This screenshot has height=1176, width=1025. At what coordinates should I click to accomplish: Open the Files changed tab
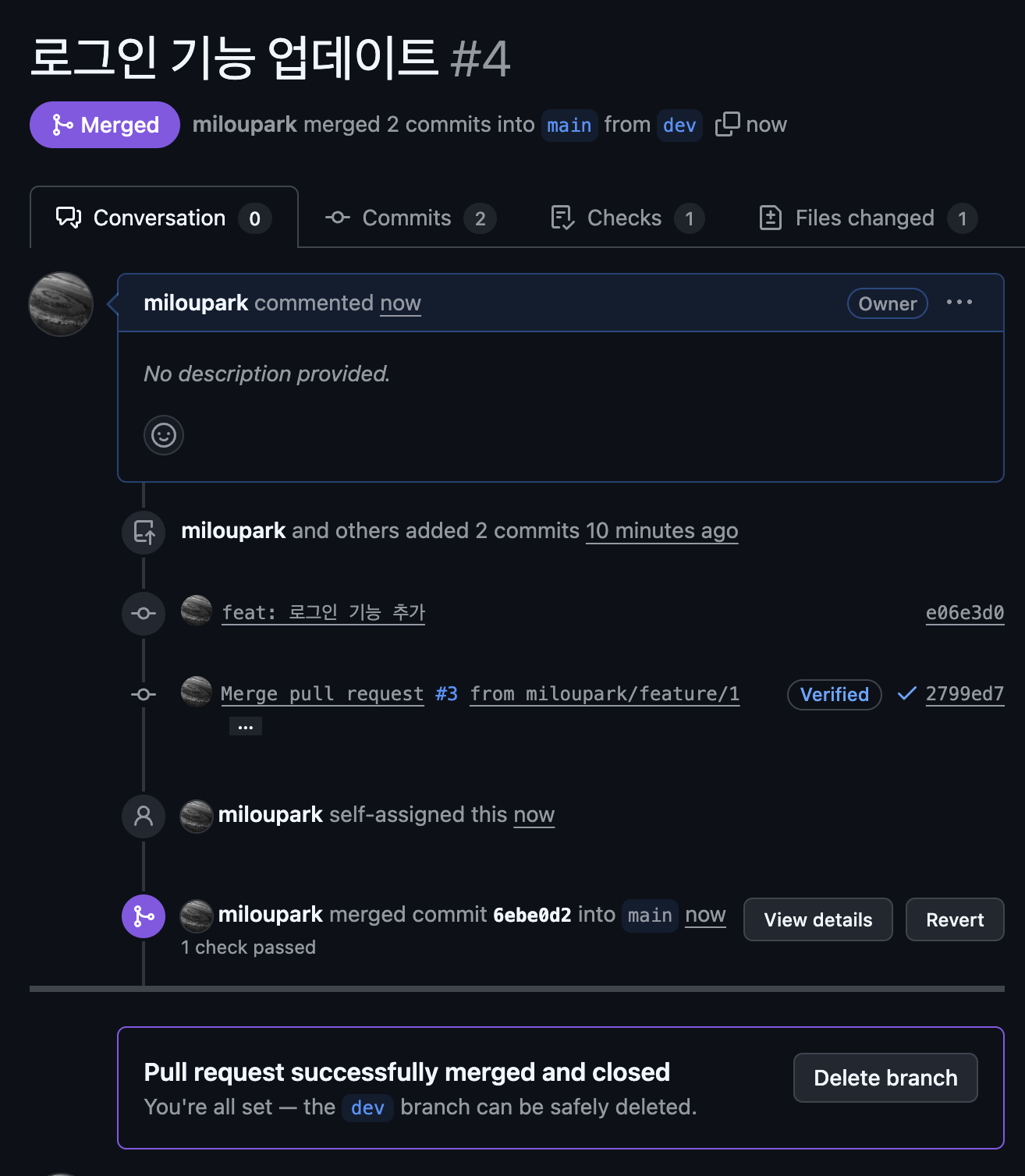coord(867,218)
